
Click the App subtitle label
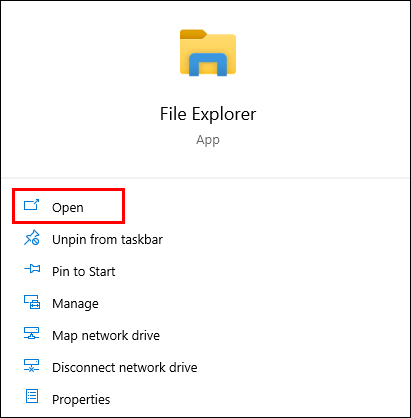tap(208, 140)
